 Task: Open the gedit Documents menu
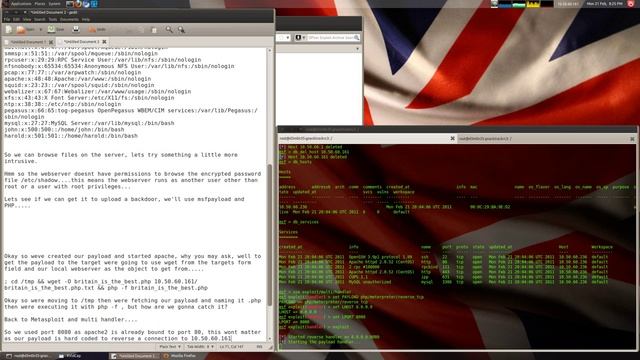coord(69,19)
